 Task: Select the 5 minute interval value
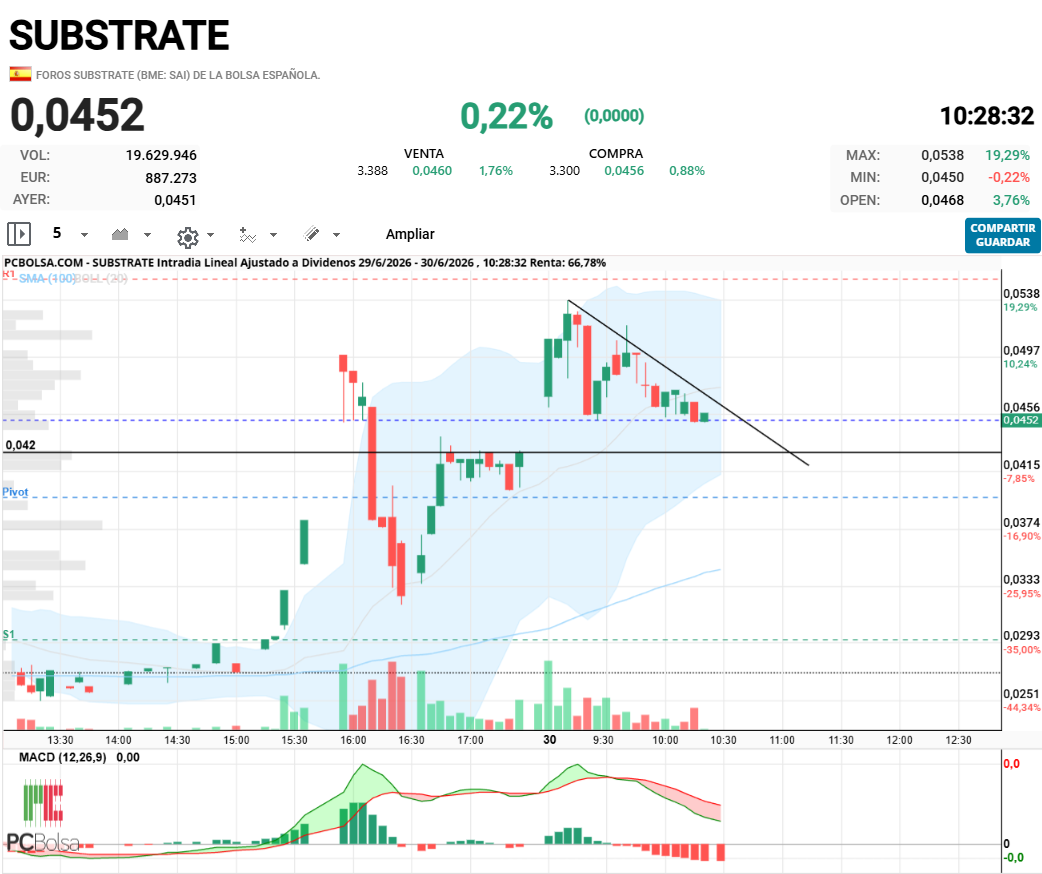point(57,233)
